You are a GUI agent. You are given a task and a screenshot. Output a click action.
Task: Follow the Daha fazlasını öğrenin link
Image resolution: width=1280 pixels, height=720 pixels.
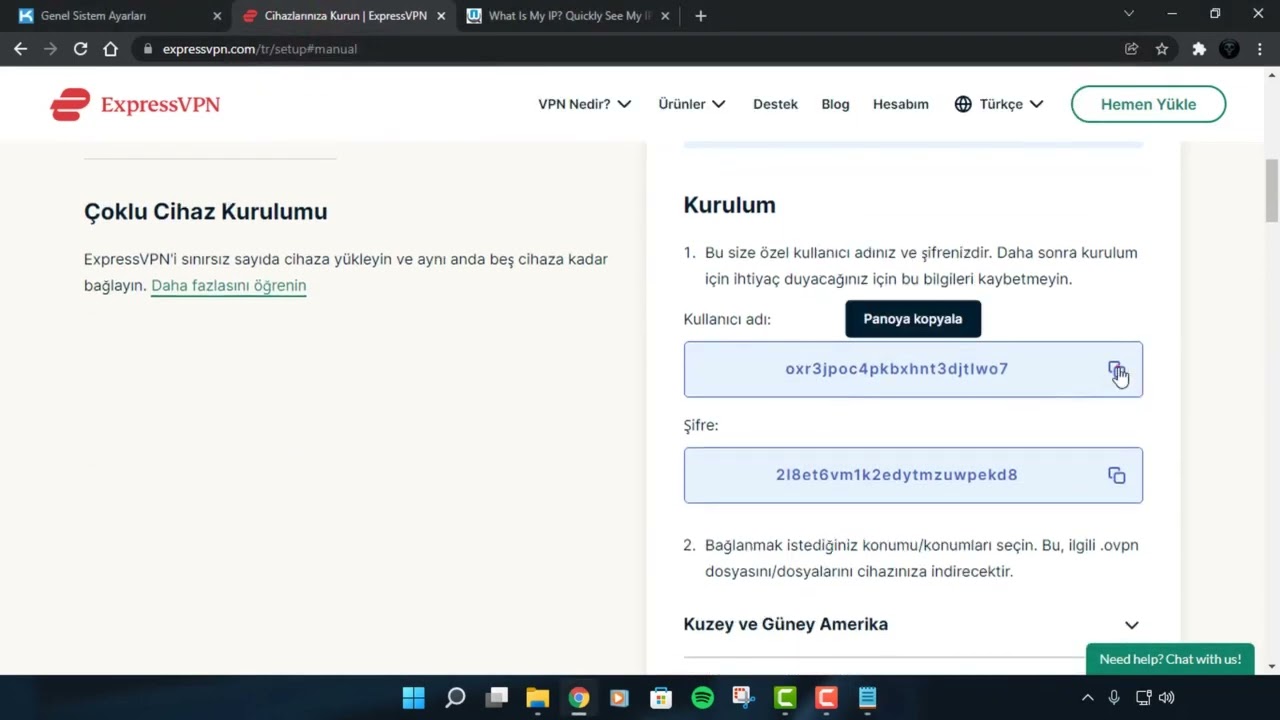[x=228, y=285]
